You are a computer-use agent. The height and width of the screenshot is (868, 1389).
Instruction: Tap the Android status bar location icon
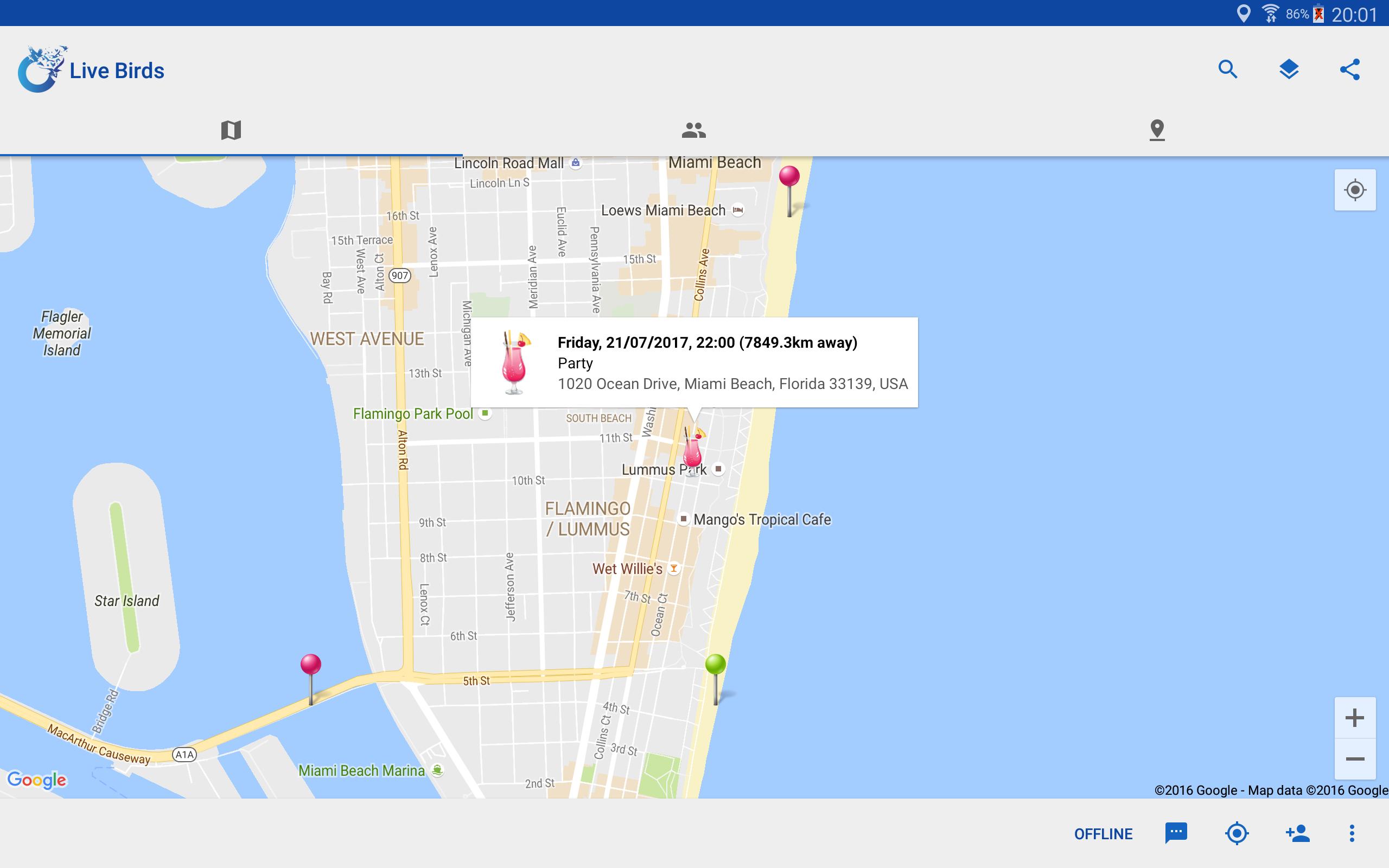(1243, 13)
